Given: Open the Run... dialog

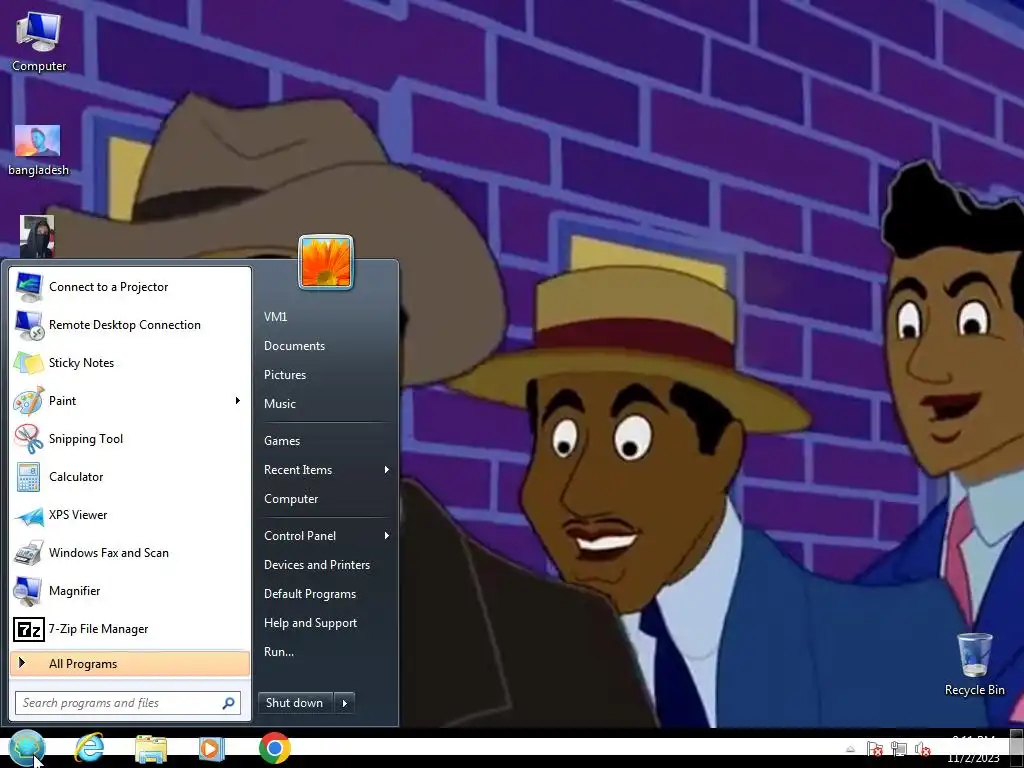Looking at the screenshot, I should [279, 652].
